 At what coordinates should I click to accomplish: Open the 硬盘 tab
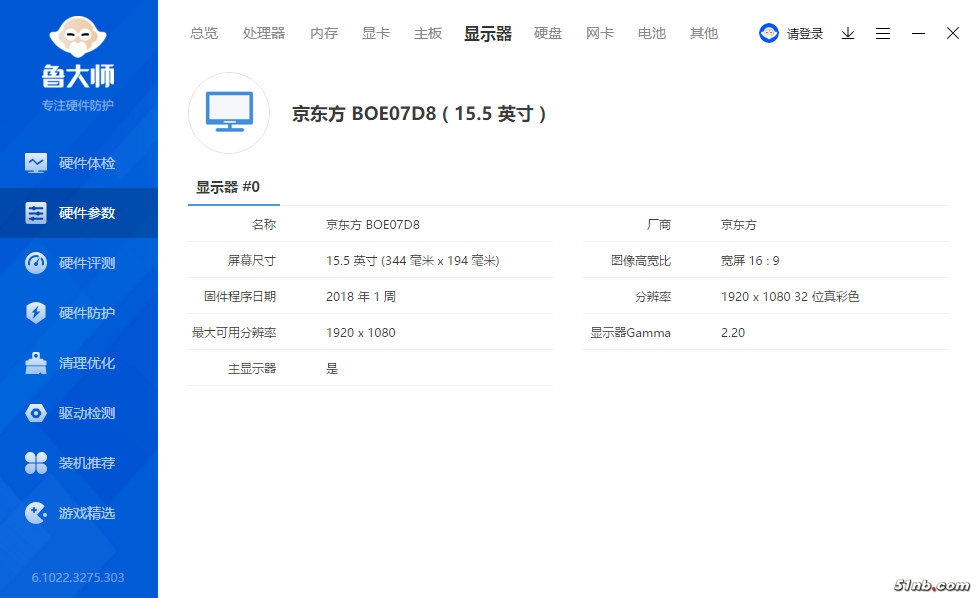tap(548, 33)
